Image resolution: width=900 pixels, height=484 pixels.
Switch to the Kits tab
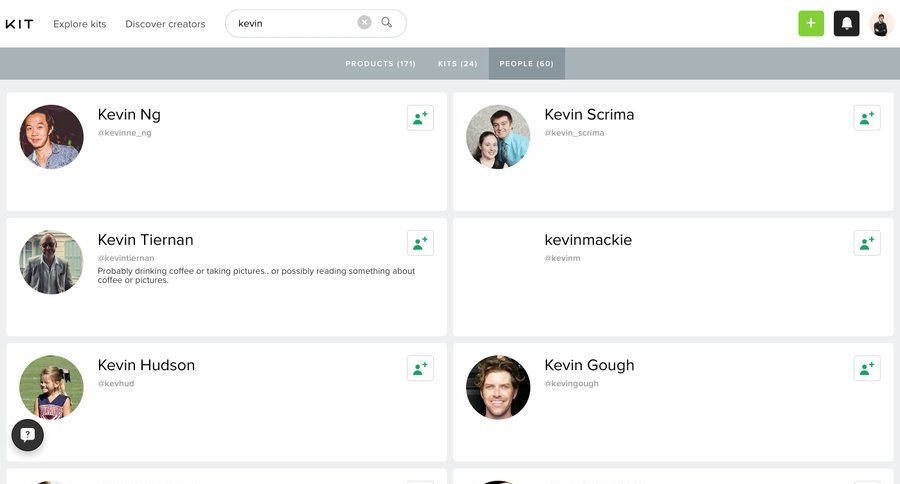457,64
